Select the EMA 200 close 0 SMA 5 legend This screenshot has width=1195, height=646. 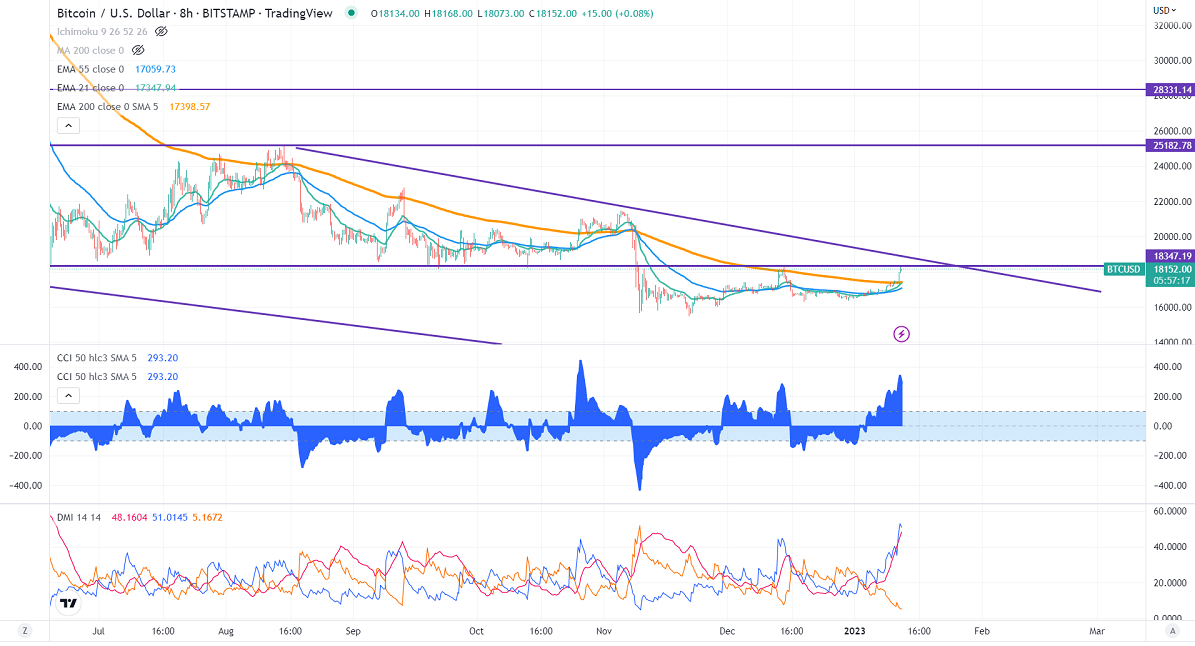coord(107,107)
